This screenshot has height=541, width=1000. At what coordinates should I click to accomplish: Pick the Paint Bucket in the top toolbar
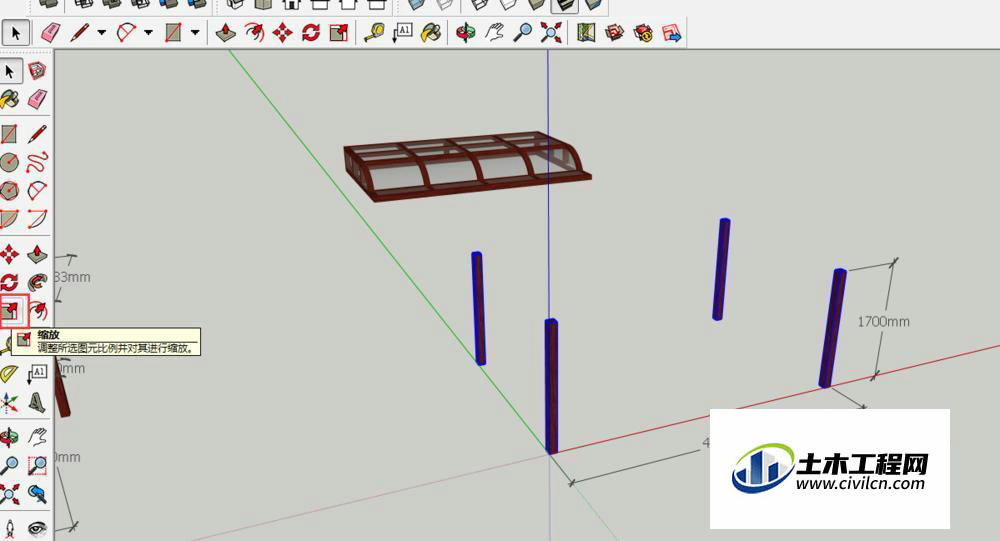tap(432, 33)
